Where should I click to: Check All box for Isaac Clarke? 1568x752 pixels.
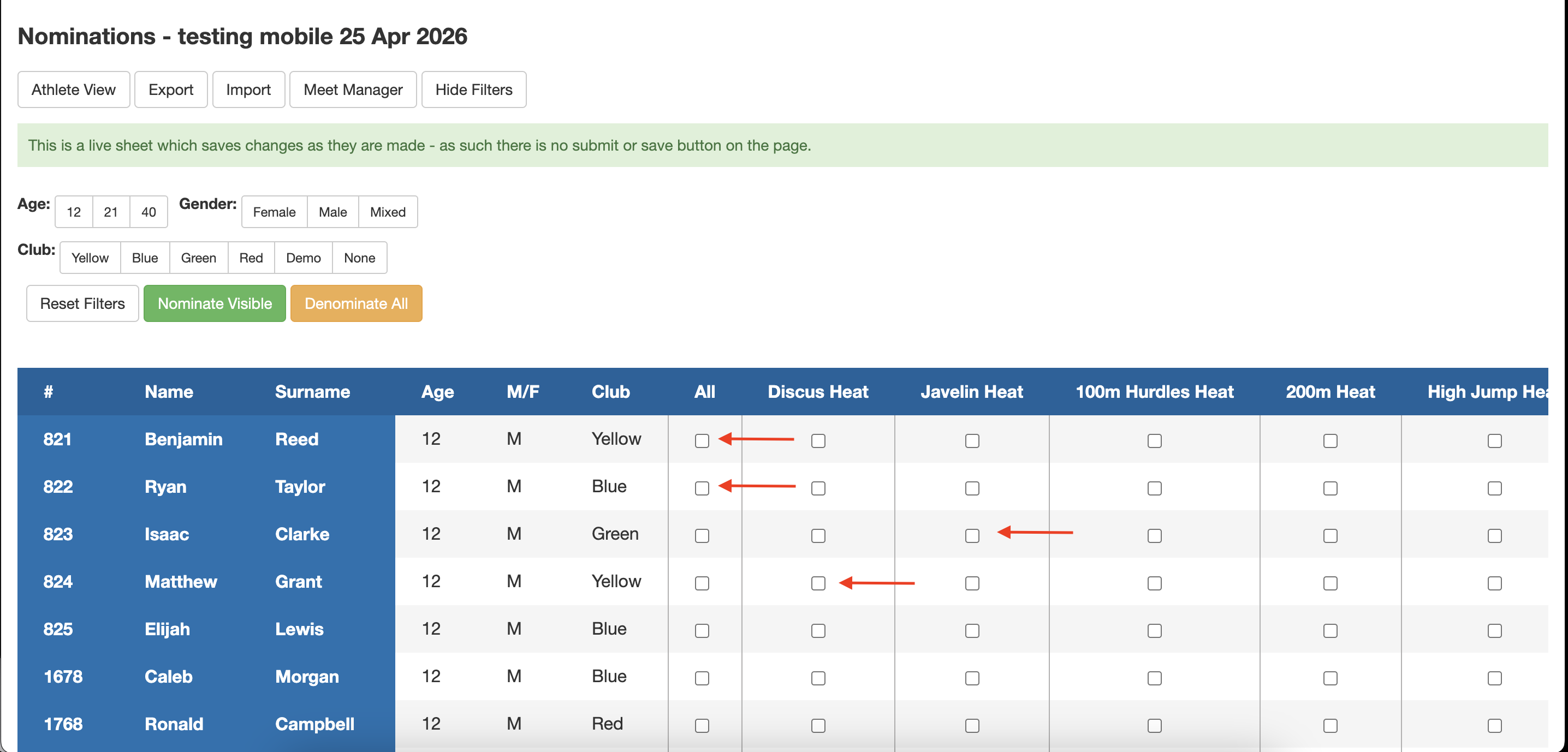702,535
